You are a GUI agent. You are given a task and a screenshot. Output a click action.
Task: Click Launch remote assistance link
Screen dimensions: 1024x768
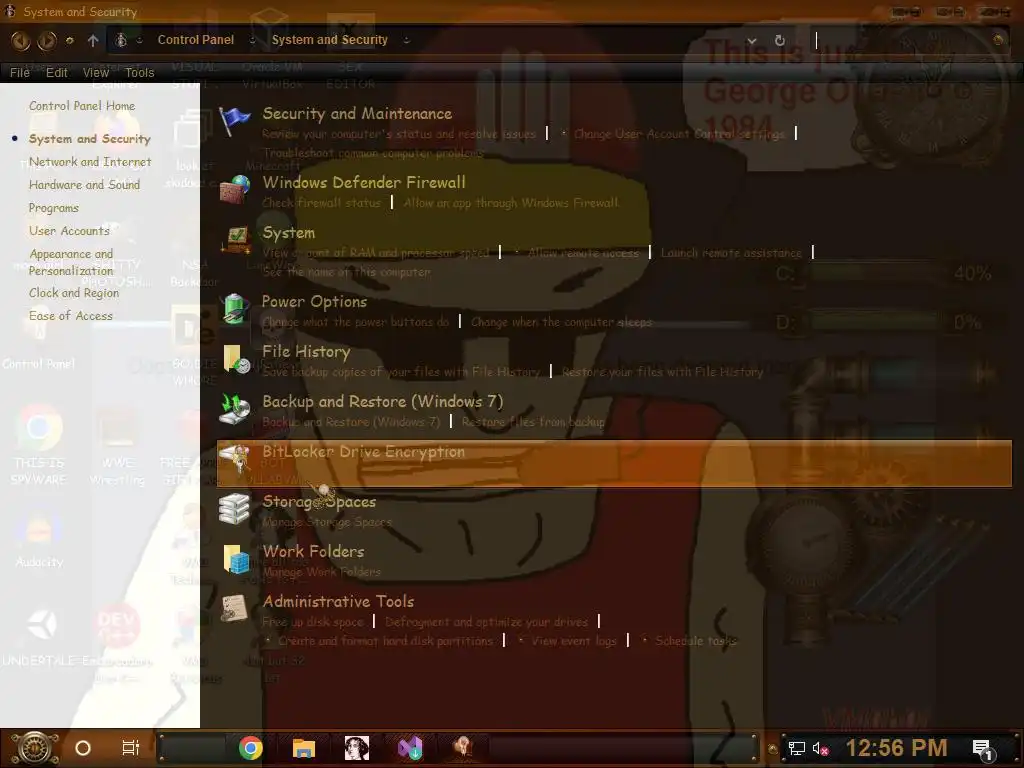coord(731,253)
